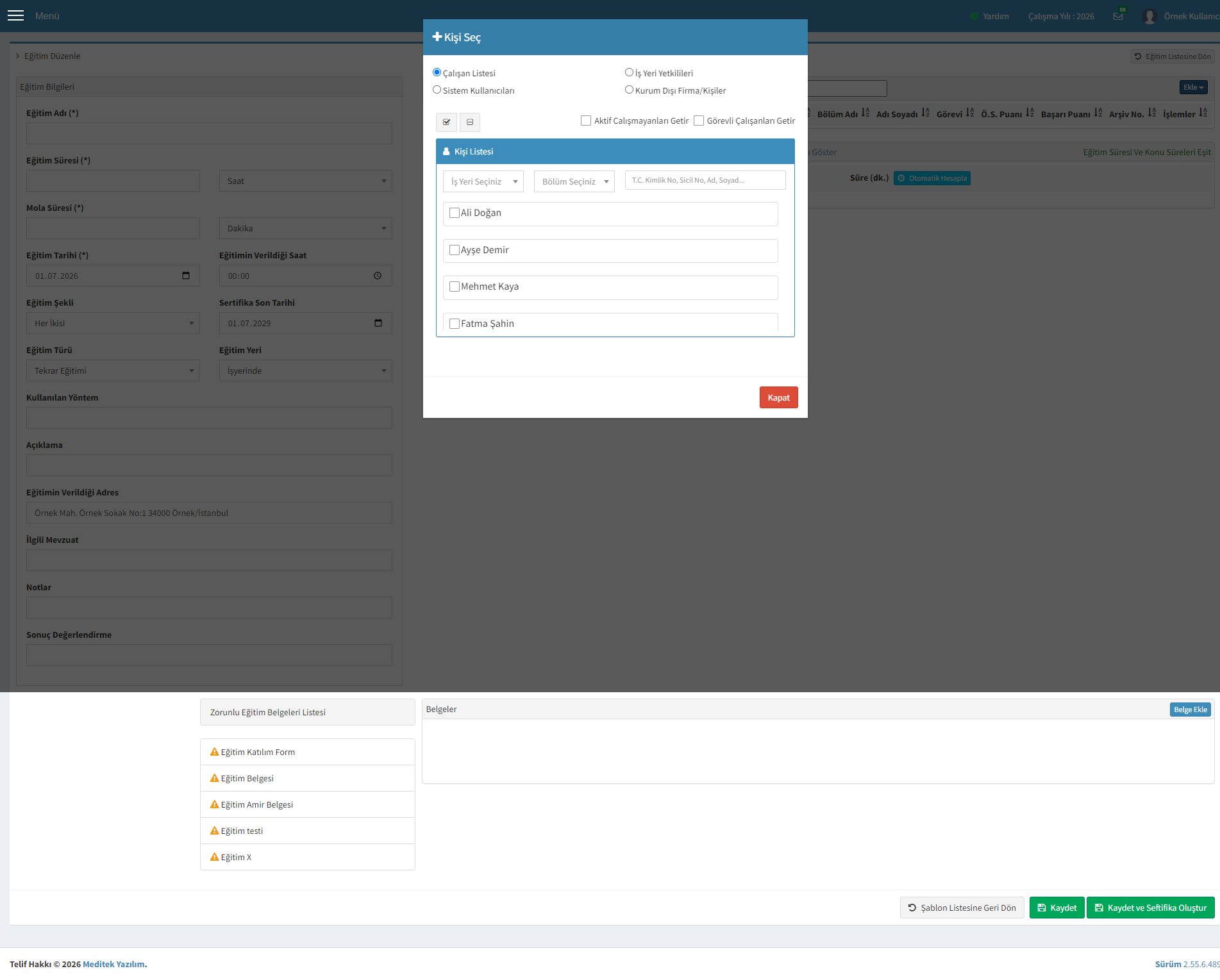
Task: Select Eğitim Amir Belgesi list item
Action: coord(308,804)
